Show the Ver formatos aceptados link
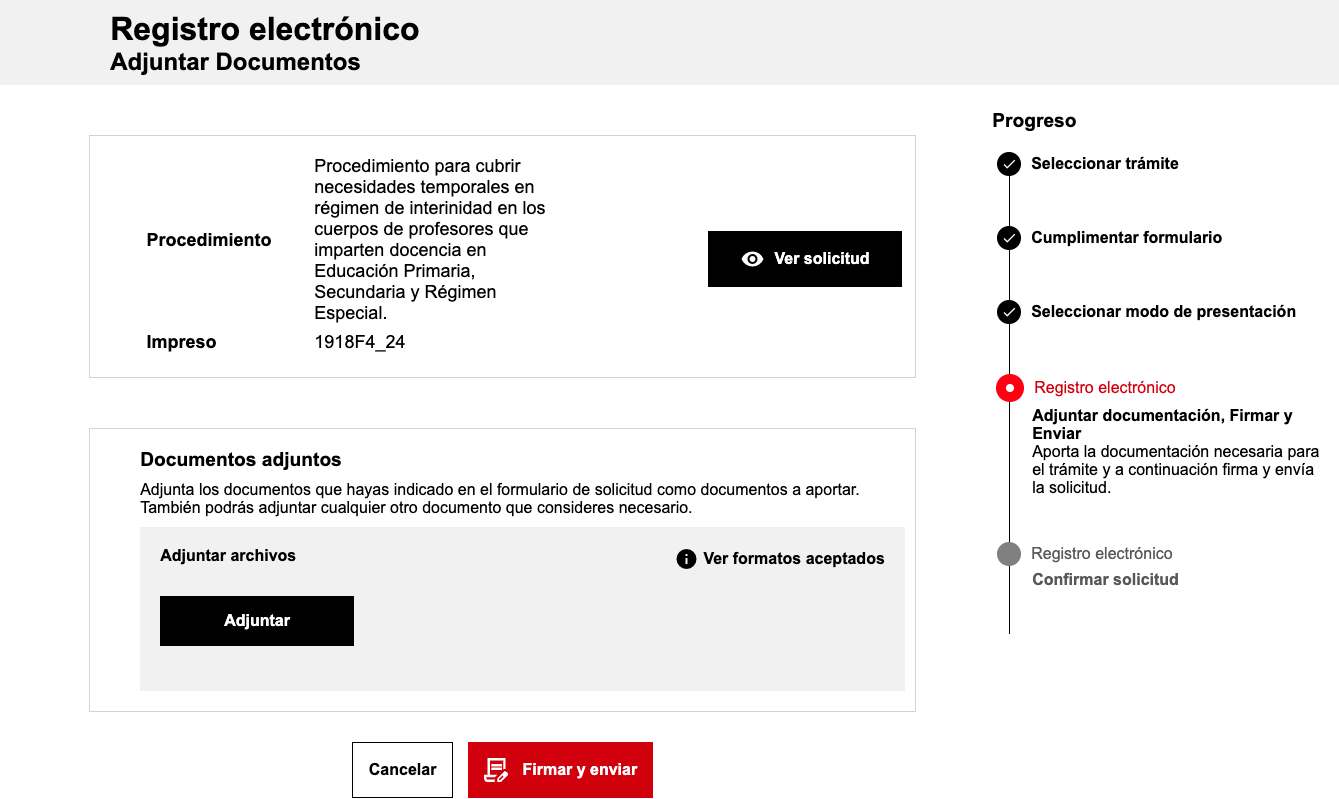The image size is (1339, 799). click(x=794, y=559)
